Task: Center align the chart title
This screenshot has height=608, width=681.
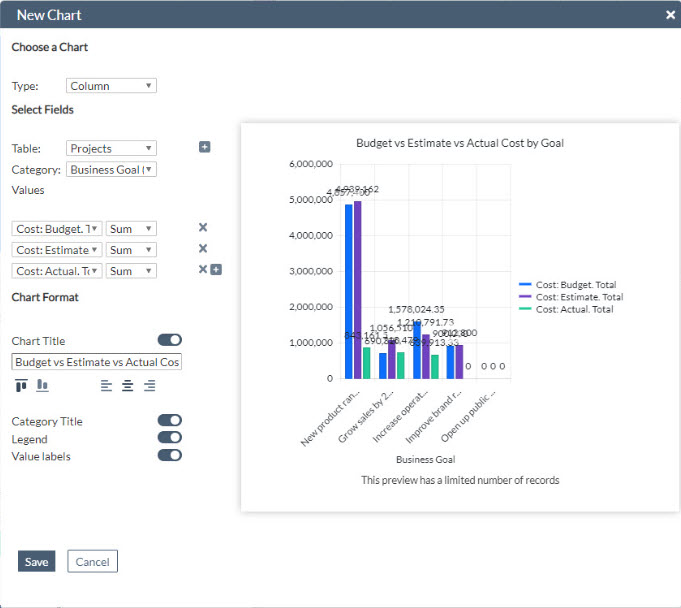Action: (128, 385)
